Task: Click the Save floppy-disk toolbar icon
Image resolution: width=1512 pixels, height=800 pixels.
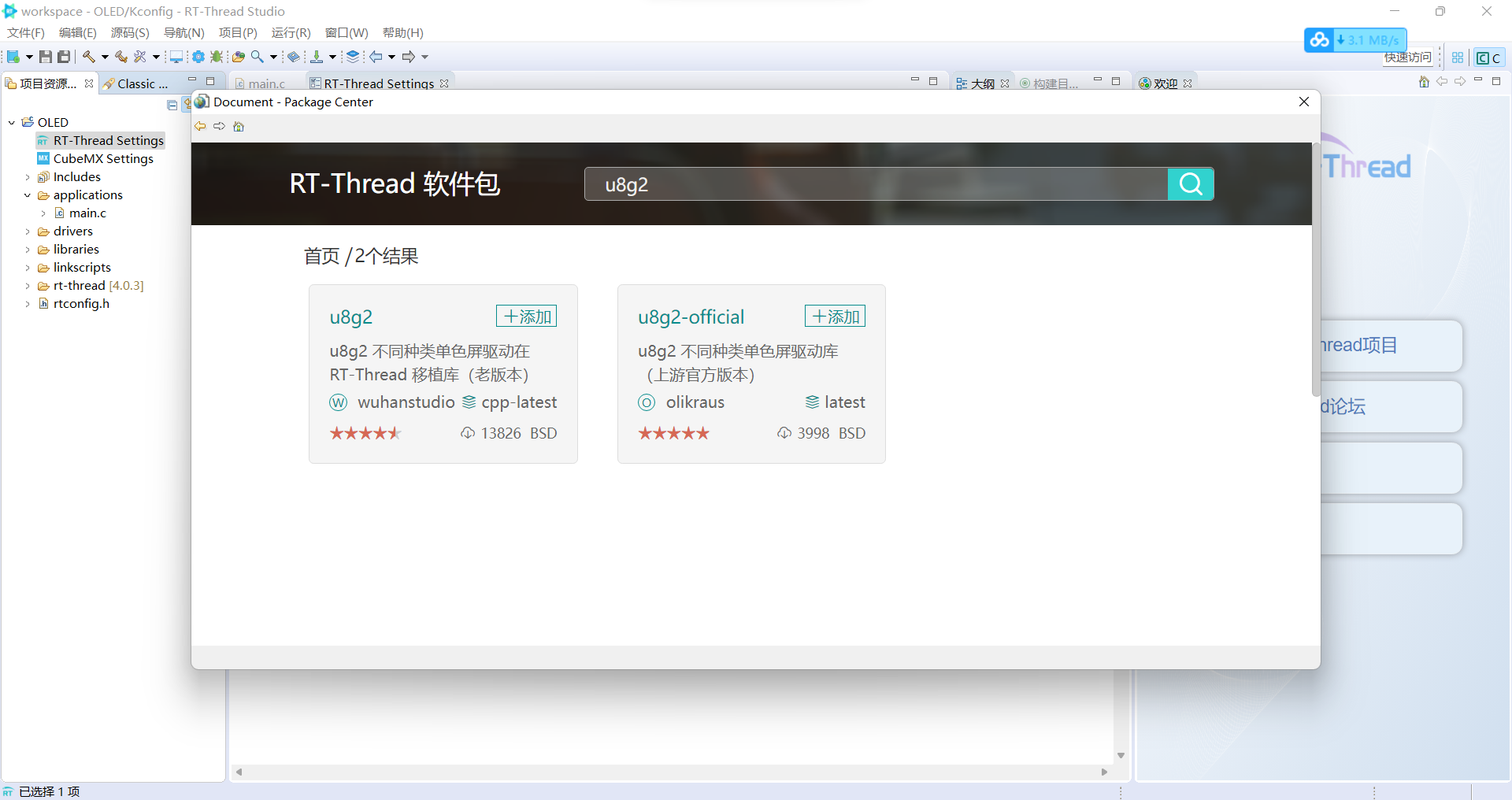Action: (x=46, y=57)
